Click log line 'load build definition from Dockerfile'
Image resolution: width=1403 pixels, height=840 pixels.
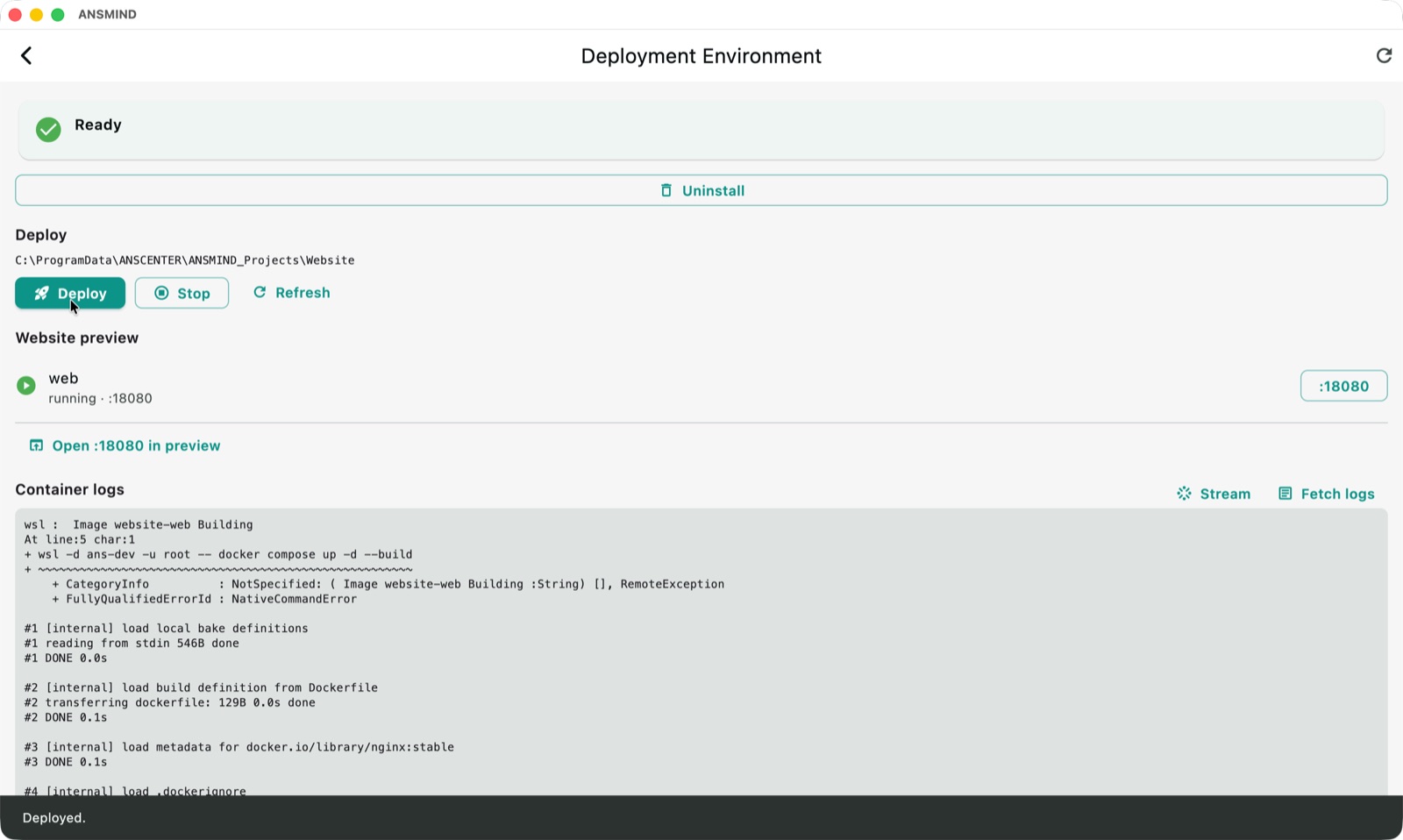coord(201,688)
